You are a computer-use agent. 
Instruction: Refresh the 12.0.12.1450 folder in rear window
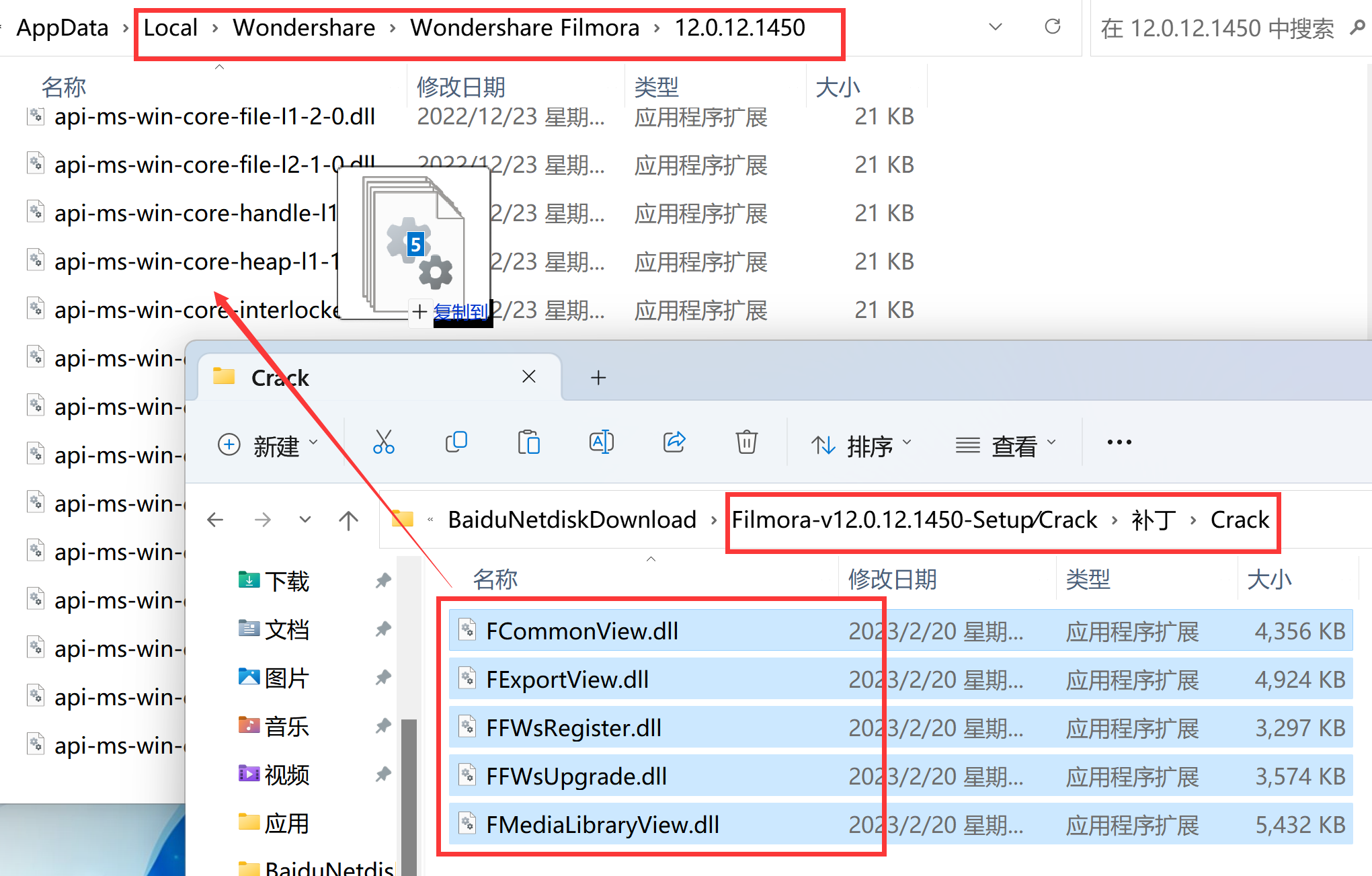pyautogui.click(x=1053, y=27)
